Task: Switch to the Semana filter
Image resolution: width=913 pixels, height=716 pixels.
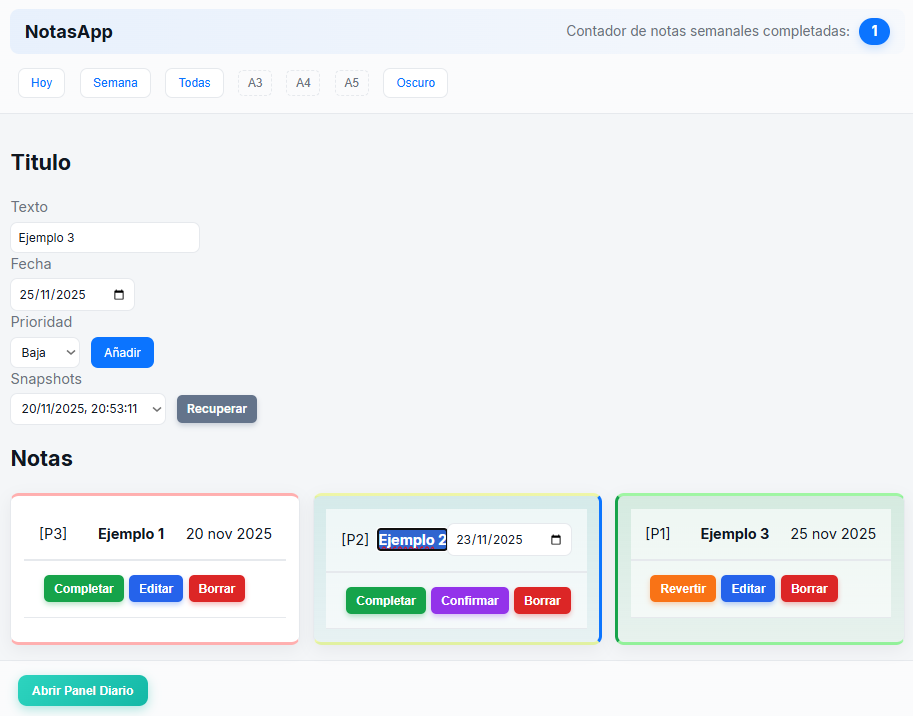Action: 114,82
